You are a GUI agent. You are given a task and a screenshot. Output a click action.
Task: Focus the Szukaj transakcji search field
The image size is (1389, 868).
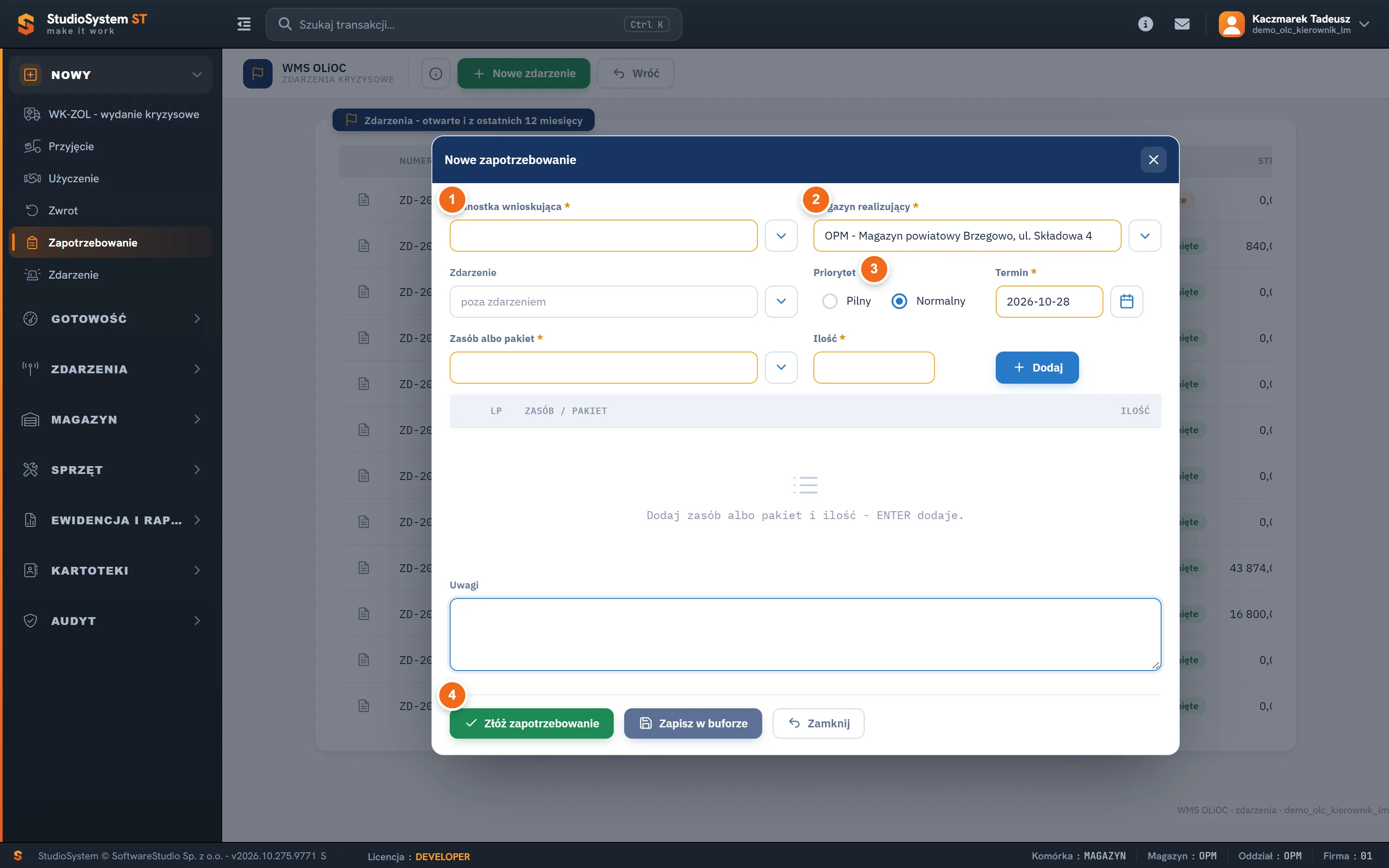click(x=474, y=24)
